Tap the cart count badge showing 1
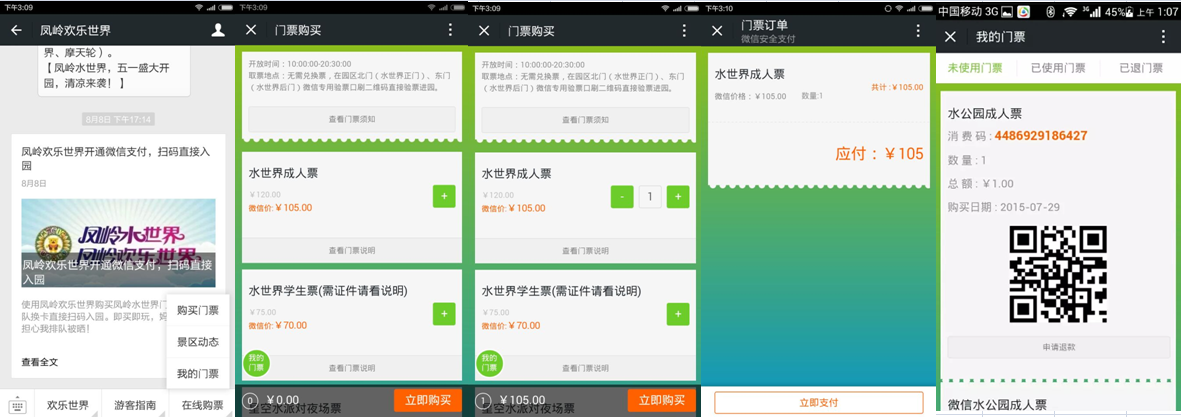 click(x=484, y=400)
